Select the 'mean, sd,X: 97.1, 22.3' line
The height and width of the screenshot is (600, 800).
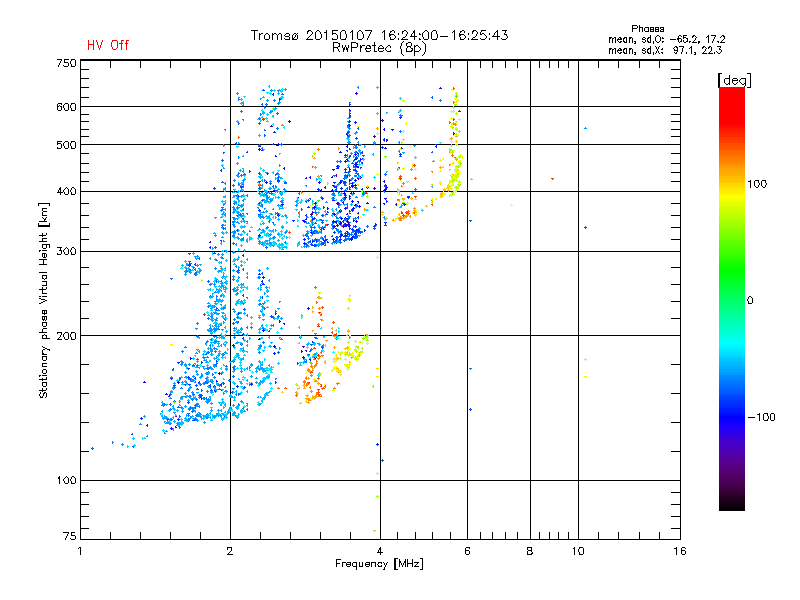665,50
